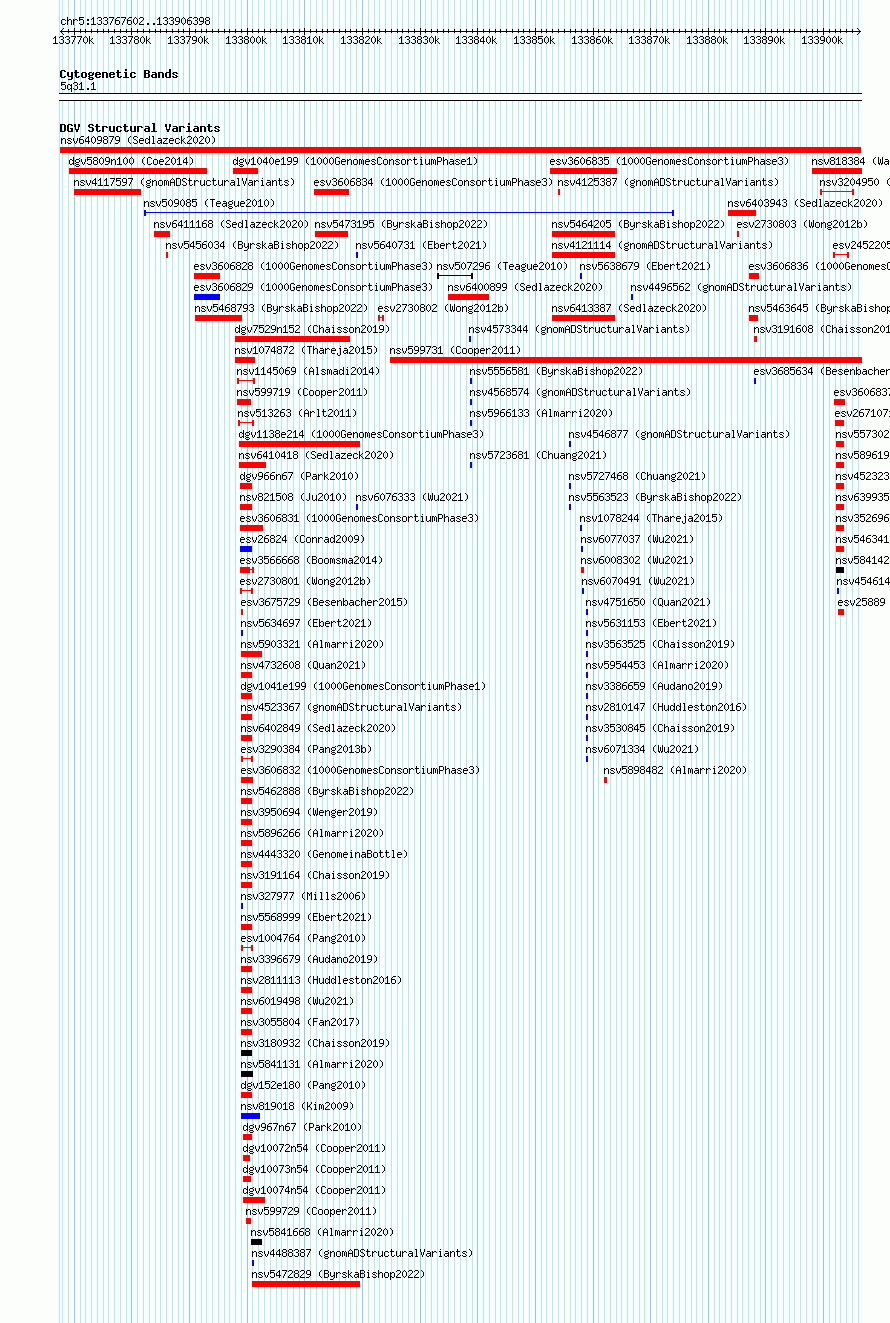Open nsv1074872 (Thareja2015) variant
Screen dimensions: 890x1323
coord(306,350)
